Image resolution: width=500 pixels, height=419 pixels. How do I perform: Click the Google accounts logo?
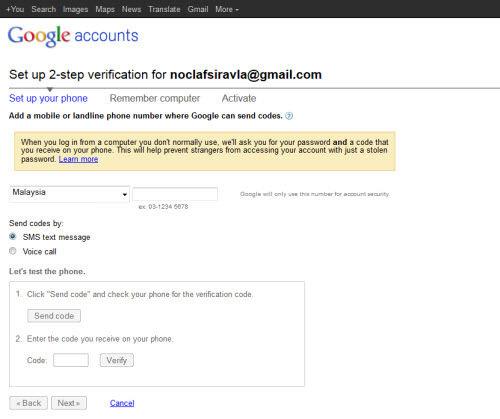click(73, 36)
